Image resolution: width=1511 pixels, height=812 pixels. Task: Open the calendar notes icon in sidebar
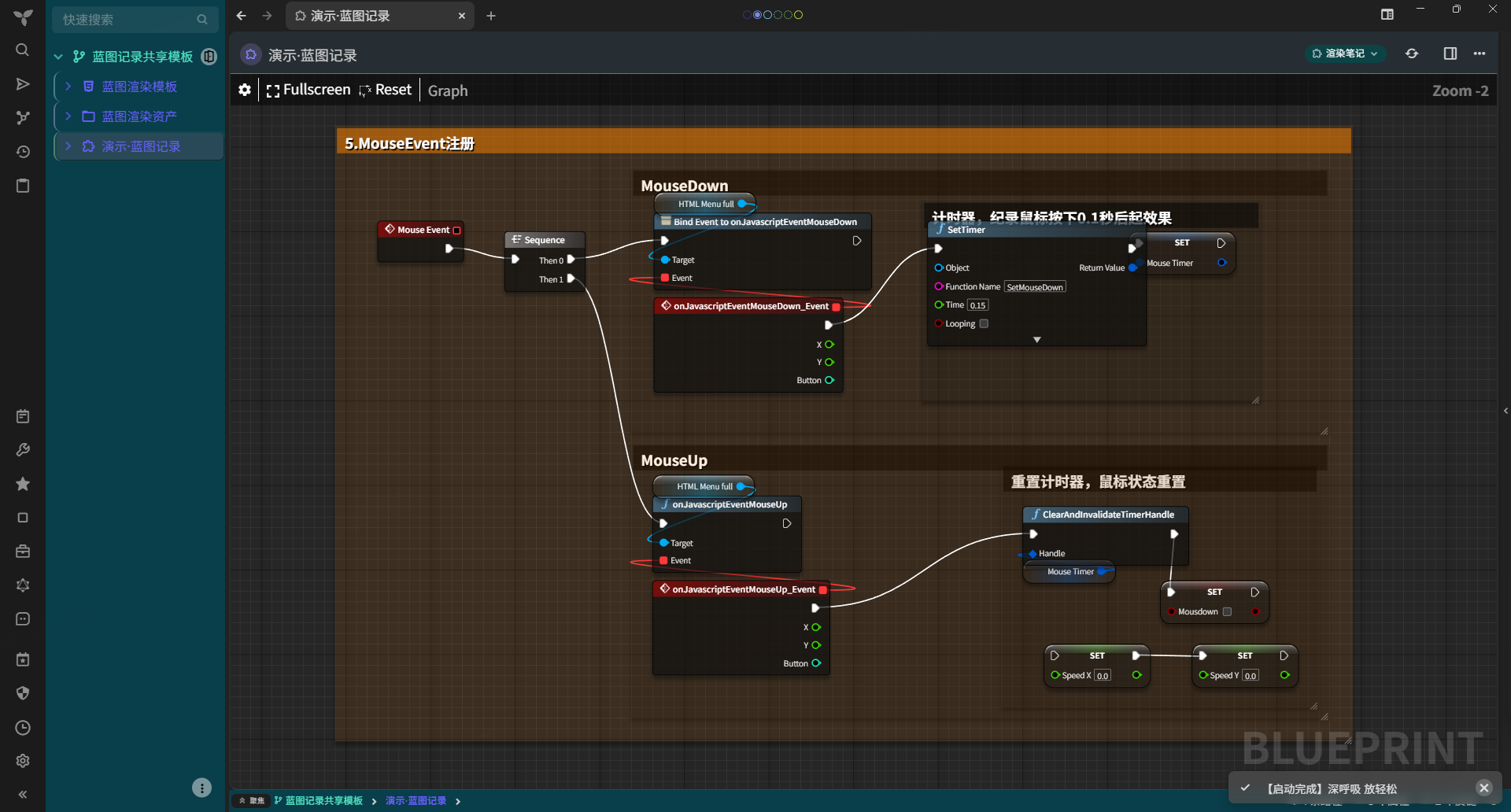tap(23, 416)
